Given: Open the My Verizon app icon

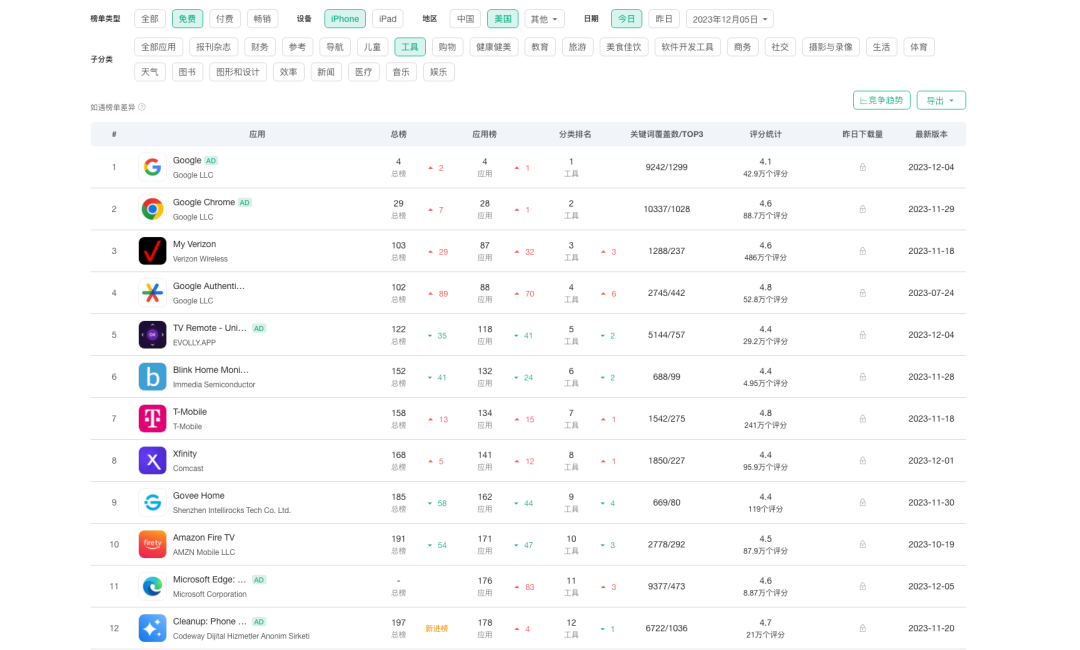Looking at the screenshot, I should 152,251.
